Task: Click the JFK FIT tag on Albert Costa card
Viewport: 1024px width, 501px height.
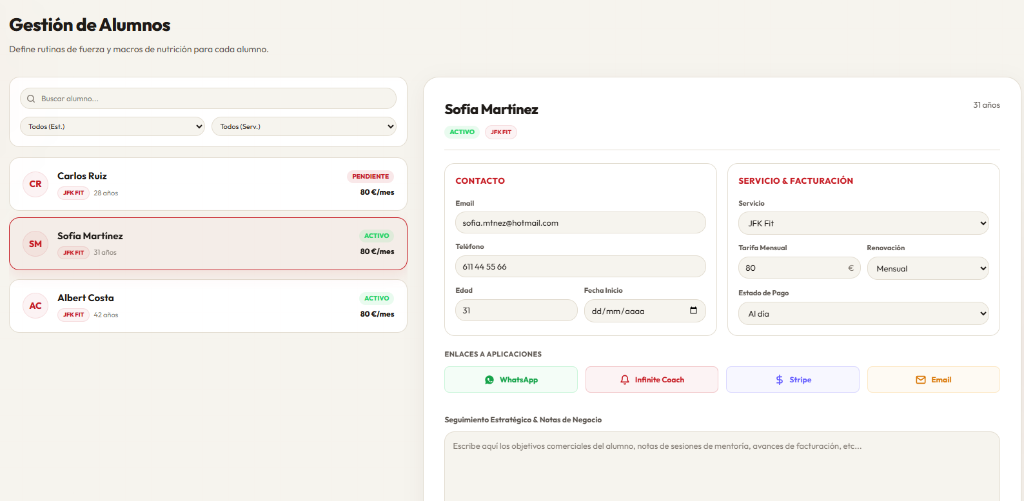Action: pos(73,315)
